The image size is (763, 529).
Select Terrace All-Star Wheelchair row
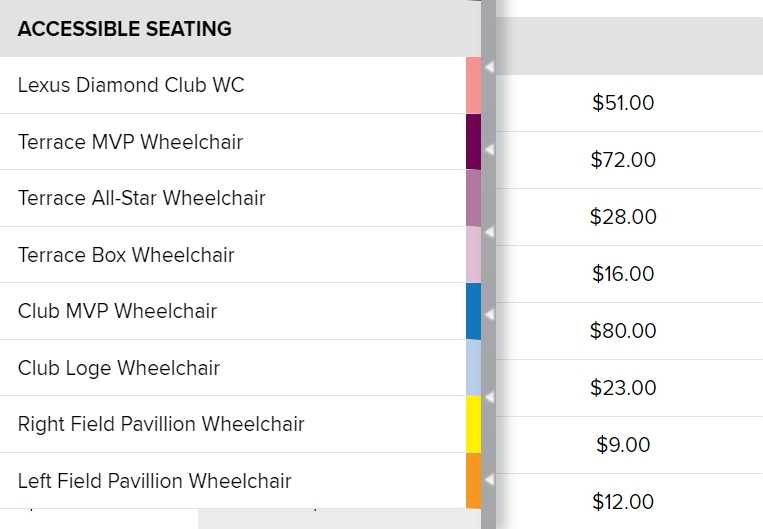(142, 198)
